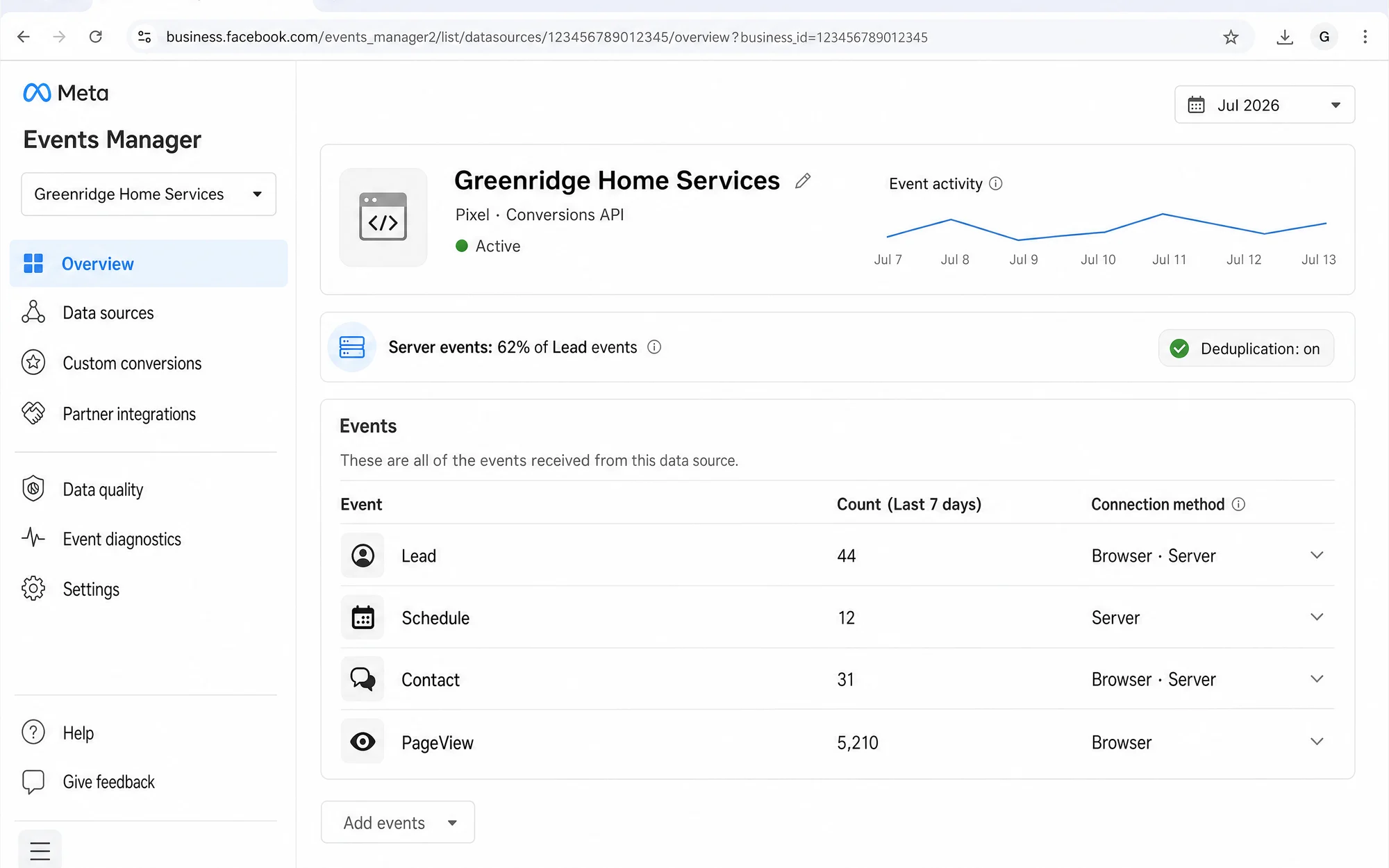The image size is (1389, 868).
Task: Click the Help question mark icon
Action: click(x=33, y=732)
